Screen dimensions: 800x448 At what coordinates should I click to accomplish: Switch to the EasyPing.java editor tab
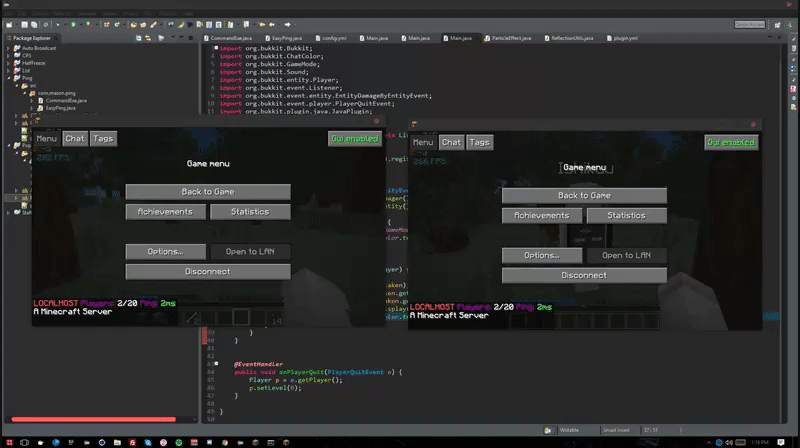pos(284,38)
